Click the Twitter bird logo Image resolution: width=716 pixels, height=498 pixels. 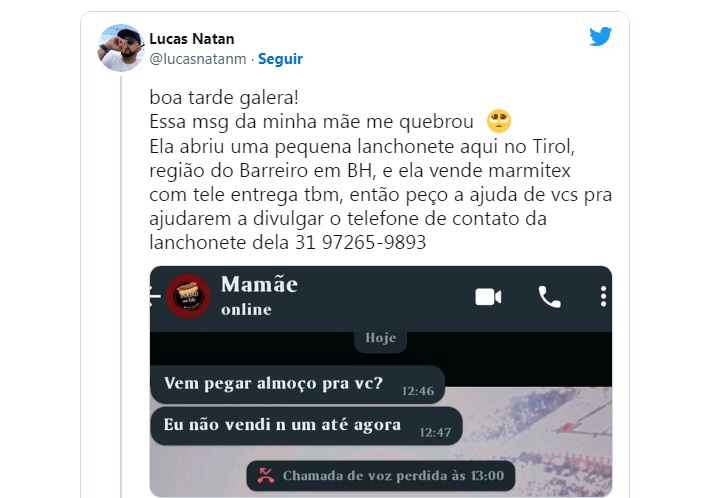point(600,37)
